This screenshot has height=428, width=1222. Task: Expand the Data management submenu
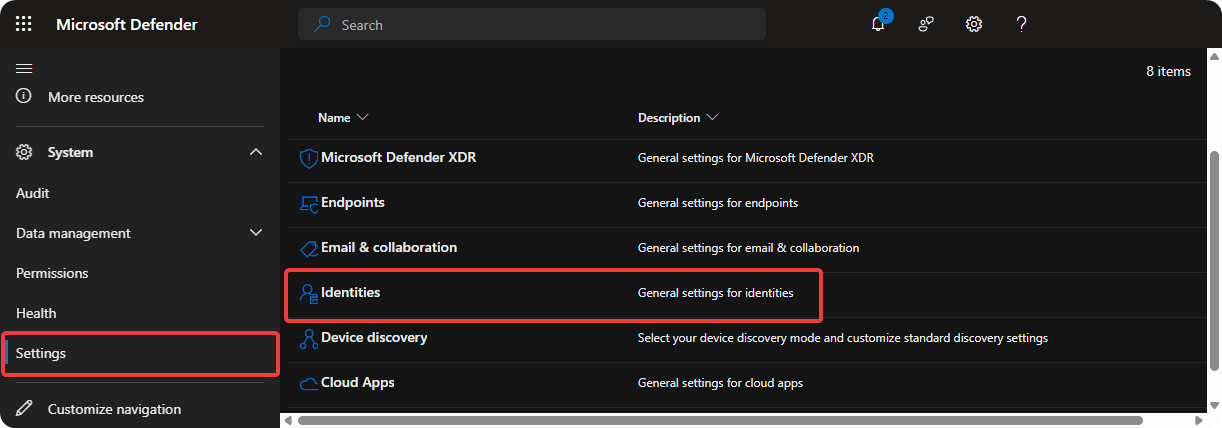tap(255, 233)
